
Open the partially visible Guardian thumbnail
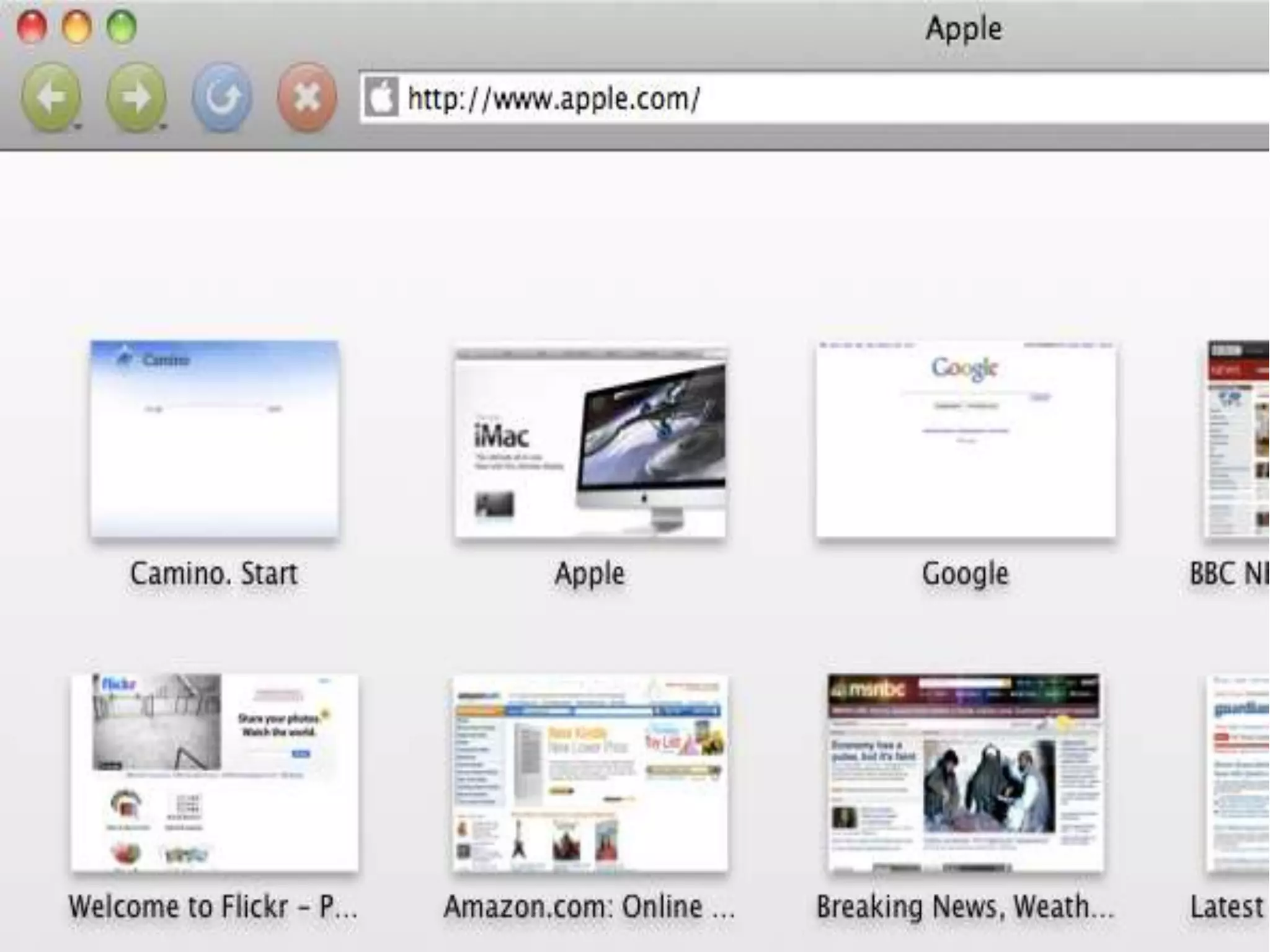pos(1238,772)
